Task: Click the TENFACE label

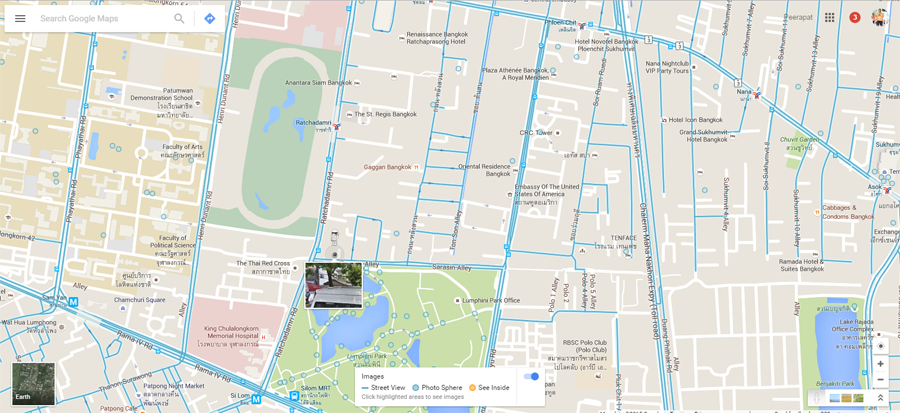Action: tap(623, 238)
